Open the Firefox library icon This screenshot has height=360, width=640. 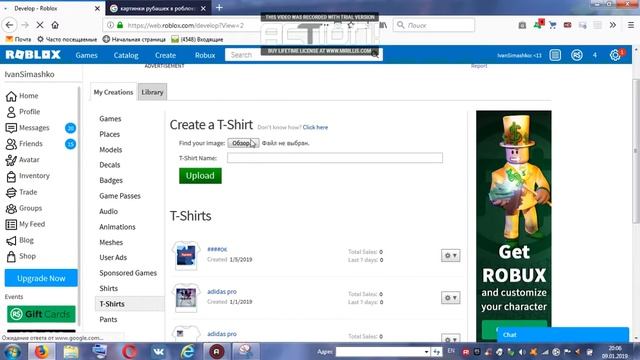(x=383, y=25)
